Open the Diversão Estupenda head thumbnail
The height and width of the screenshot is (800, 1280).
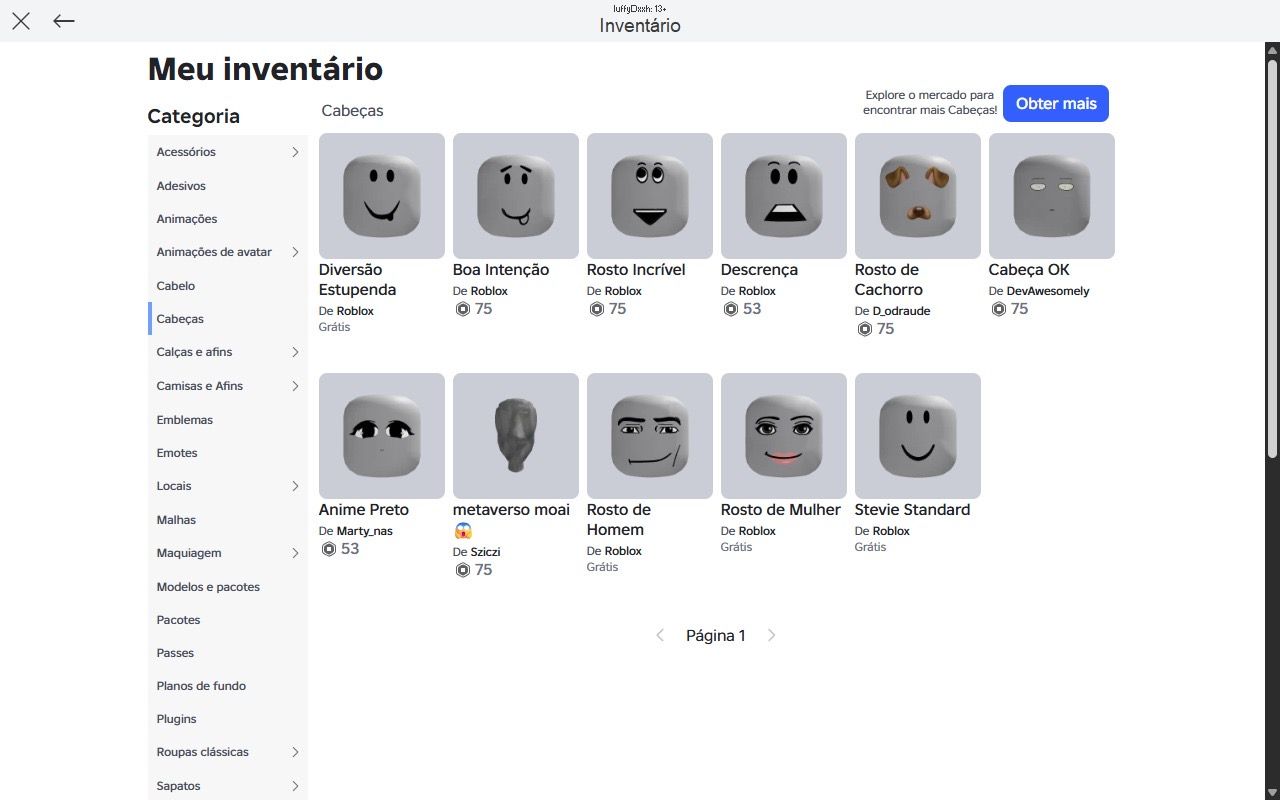coord(382,196)
